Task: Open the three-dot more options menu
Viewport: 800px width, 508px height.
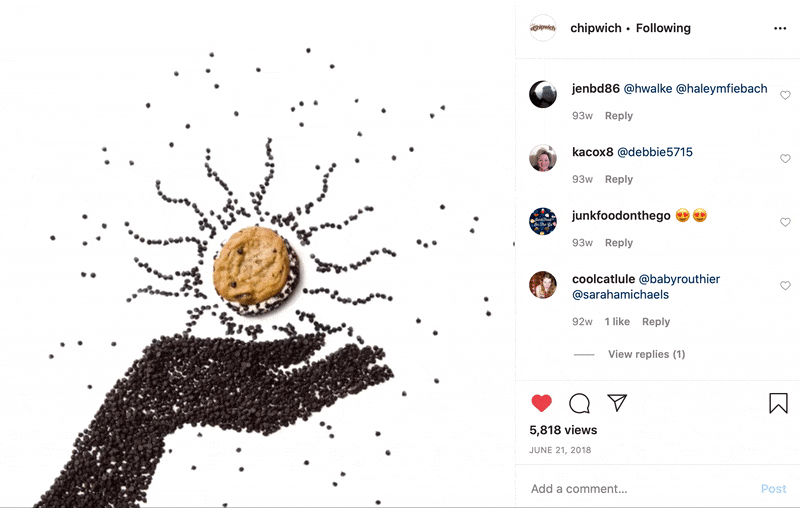Action: 780,28
